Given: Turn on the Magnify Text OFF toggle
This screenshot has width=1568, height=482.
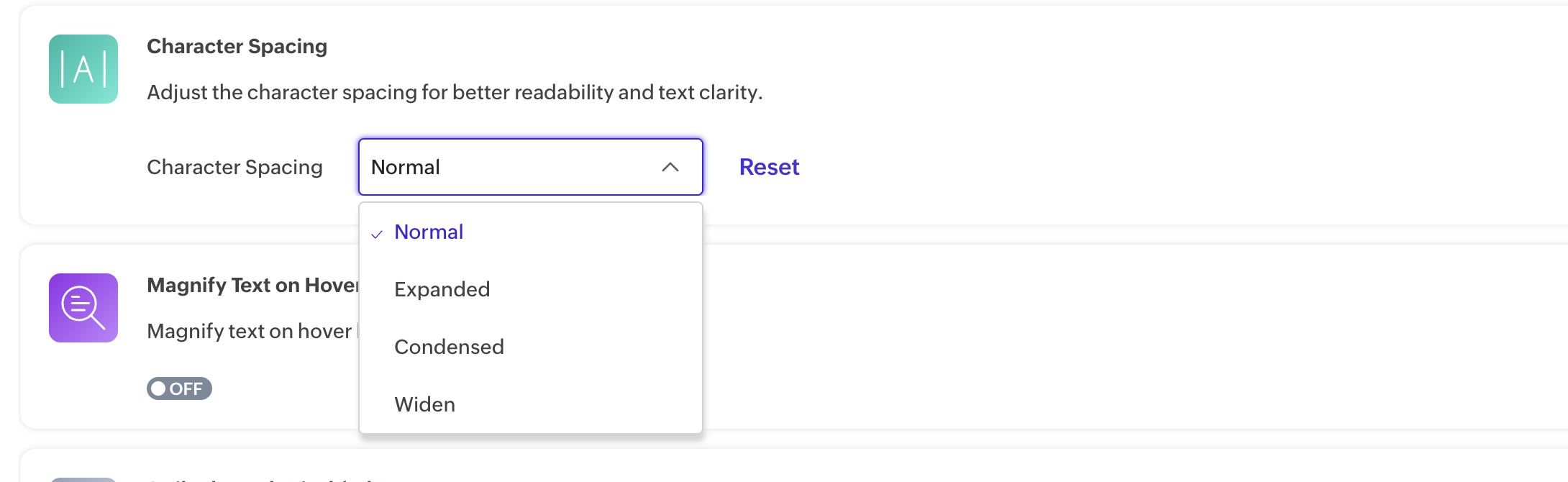Looking at the screenshot, I should coord(179,388).
